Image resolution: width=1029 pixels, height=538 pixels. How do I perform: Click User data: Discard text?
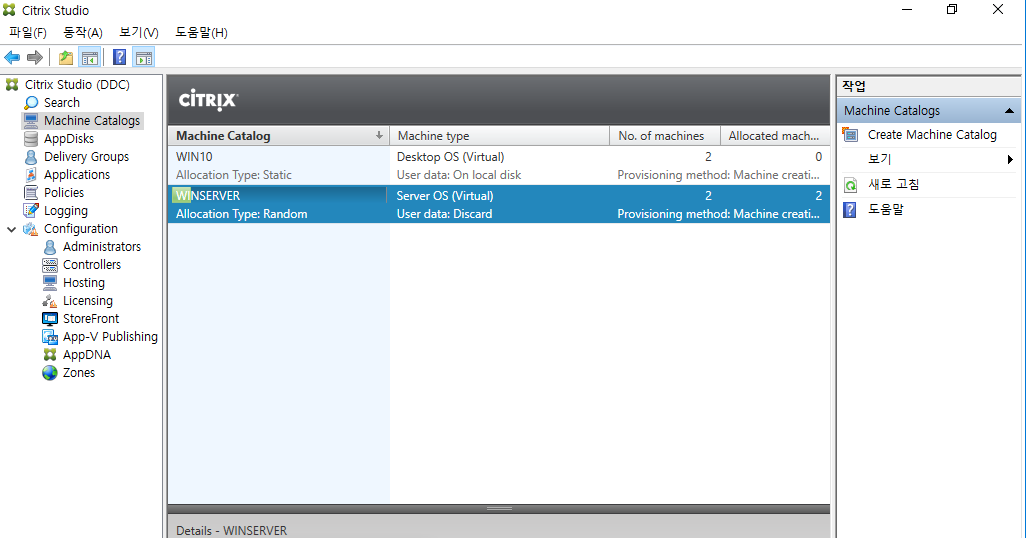click(444, 214)
